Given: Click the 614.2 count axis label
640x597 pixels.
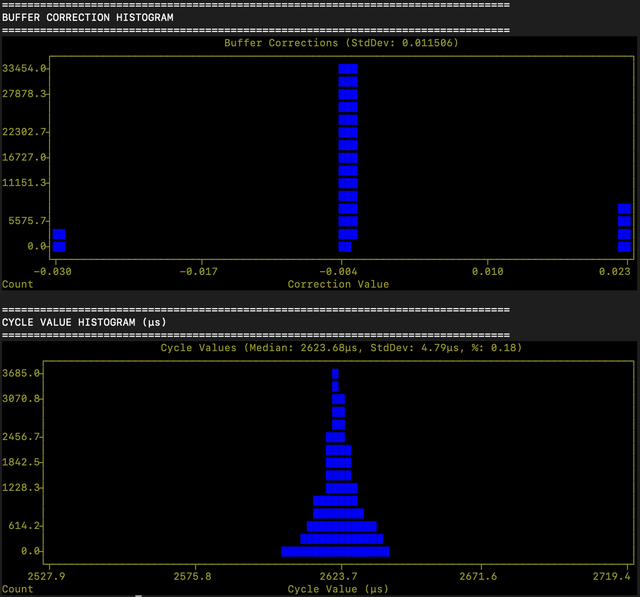Looking at the screenshot, I should [24, 526].
